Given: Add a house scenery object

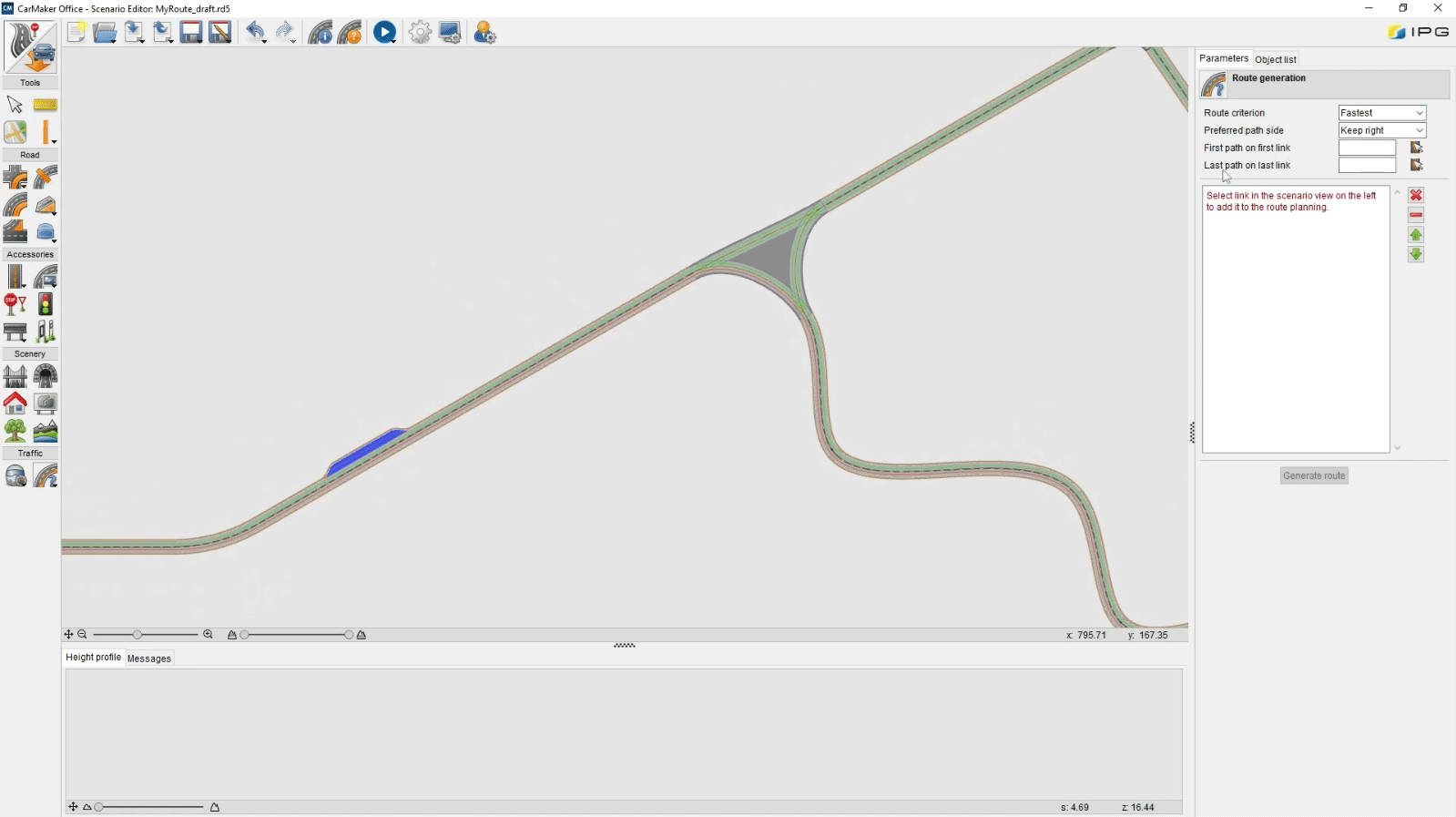Looking at the screenshot, I should (15, 403).
